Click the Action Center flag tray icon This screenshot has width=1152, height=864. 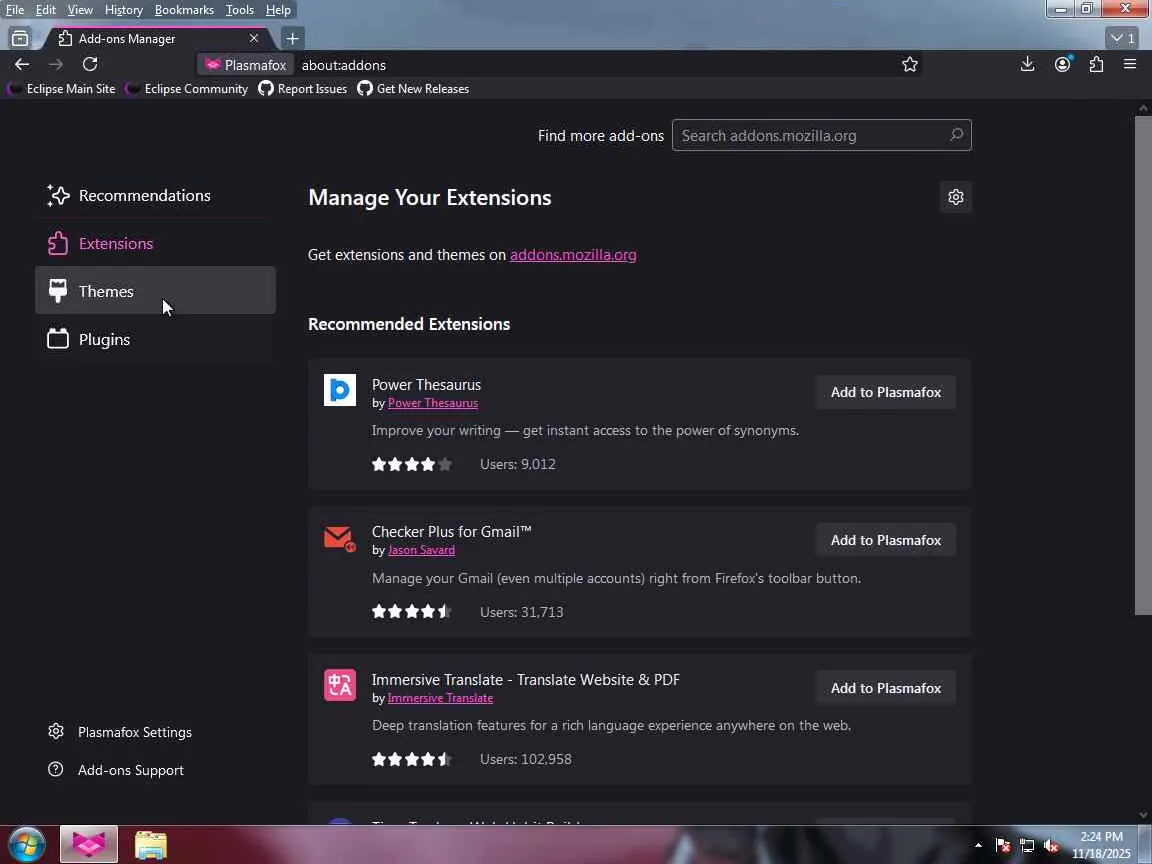(x=1003, y=846)
